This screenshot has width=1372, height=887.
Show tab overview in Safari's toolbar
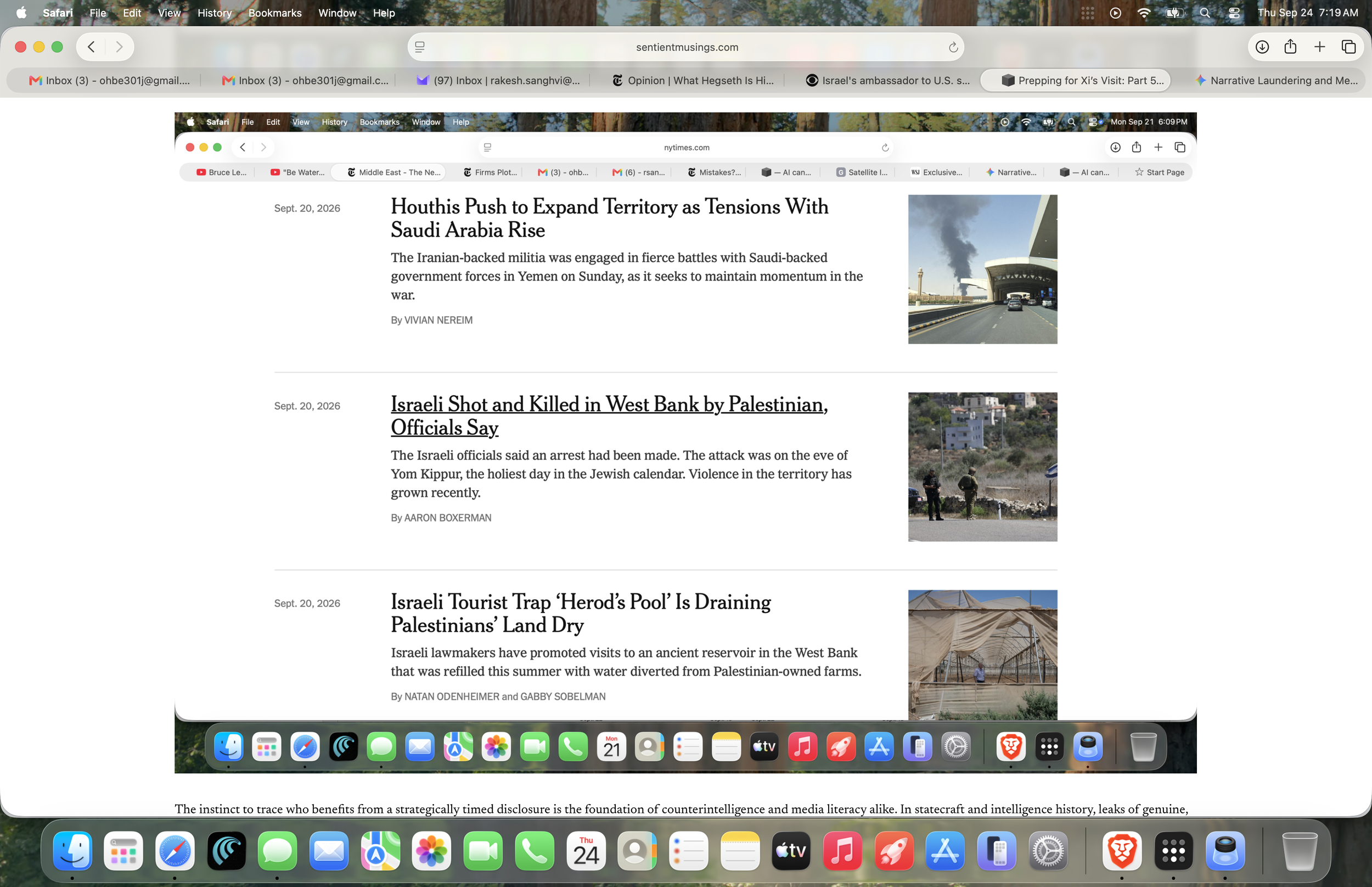click(1348, 47)
